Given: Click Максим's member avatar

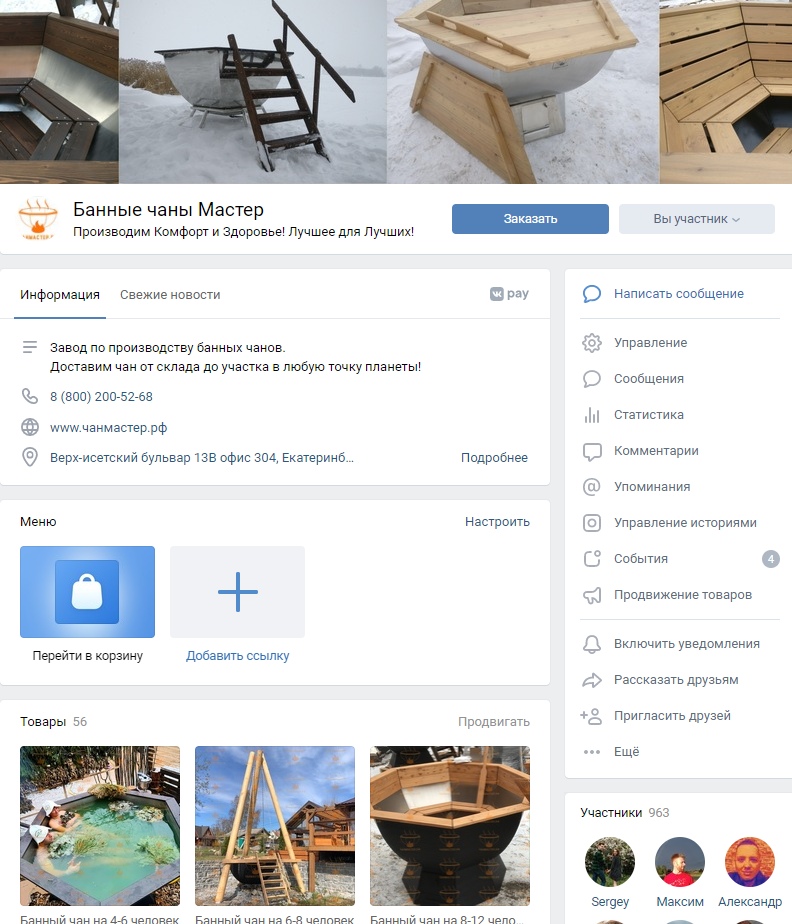Looking at the screenshot, I should tap(680, 862).
